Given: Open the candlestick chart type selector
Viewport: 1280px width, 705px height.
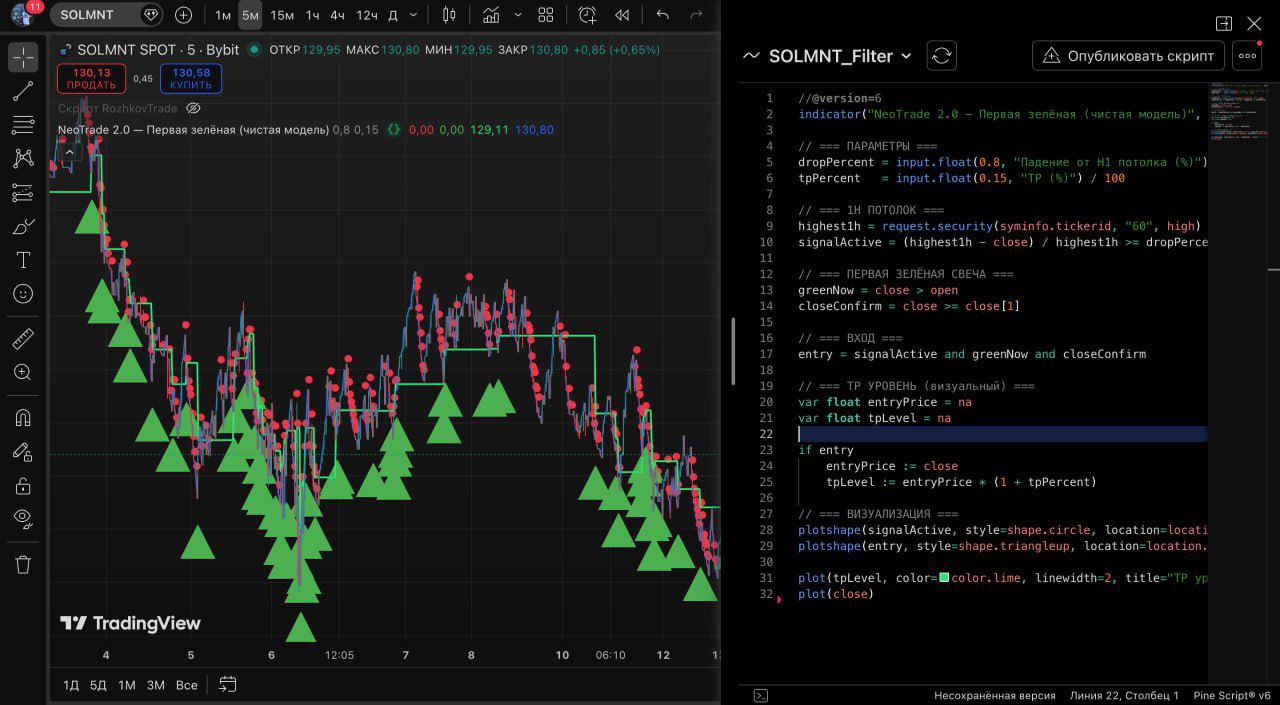Looking at the screenshot, I should click(x=449, y=15).
